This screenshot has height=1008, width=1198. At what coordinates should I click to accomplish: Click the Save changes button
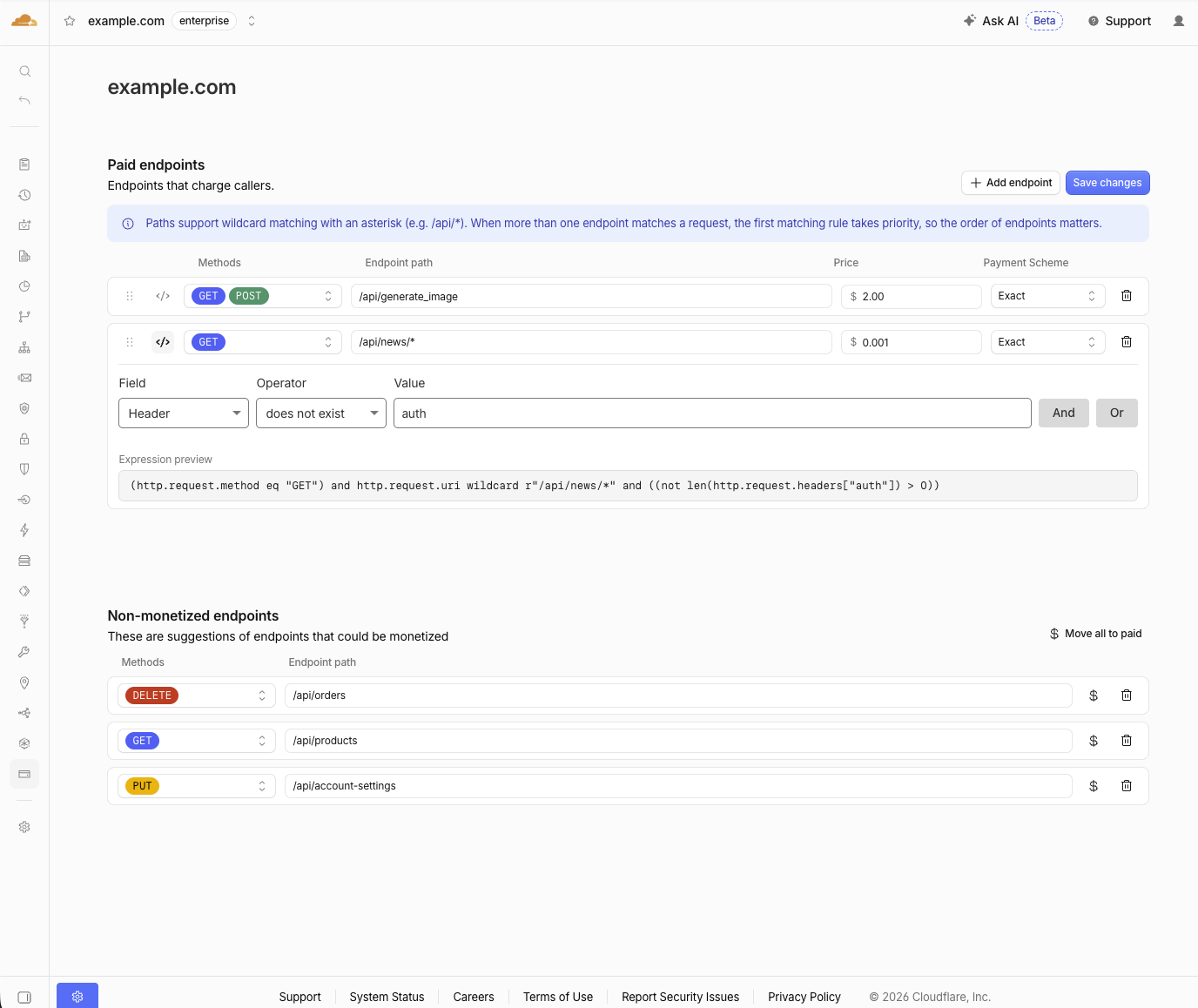click(1107, 183)
